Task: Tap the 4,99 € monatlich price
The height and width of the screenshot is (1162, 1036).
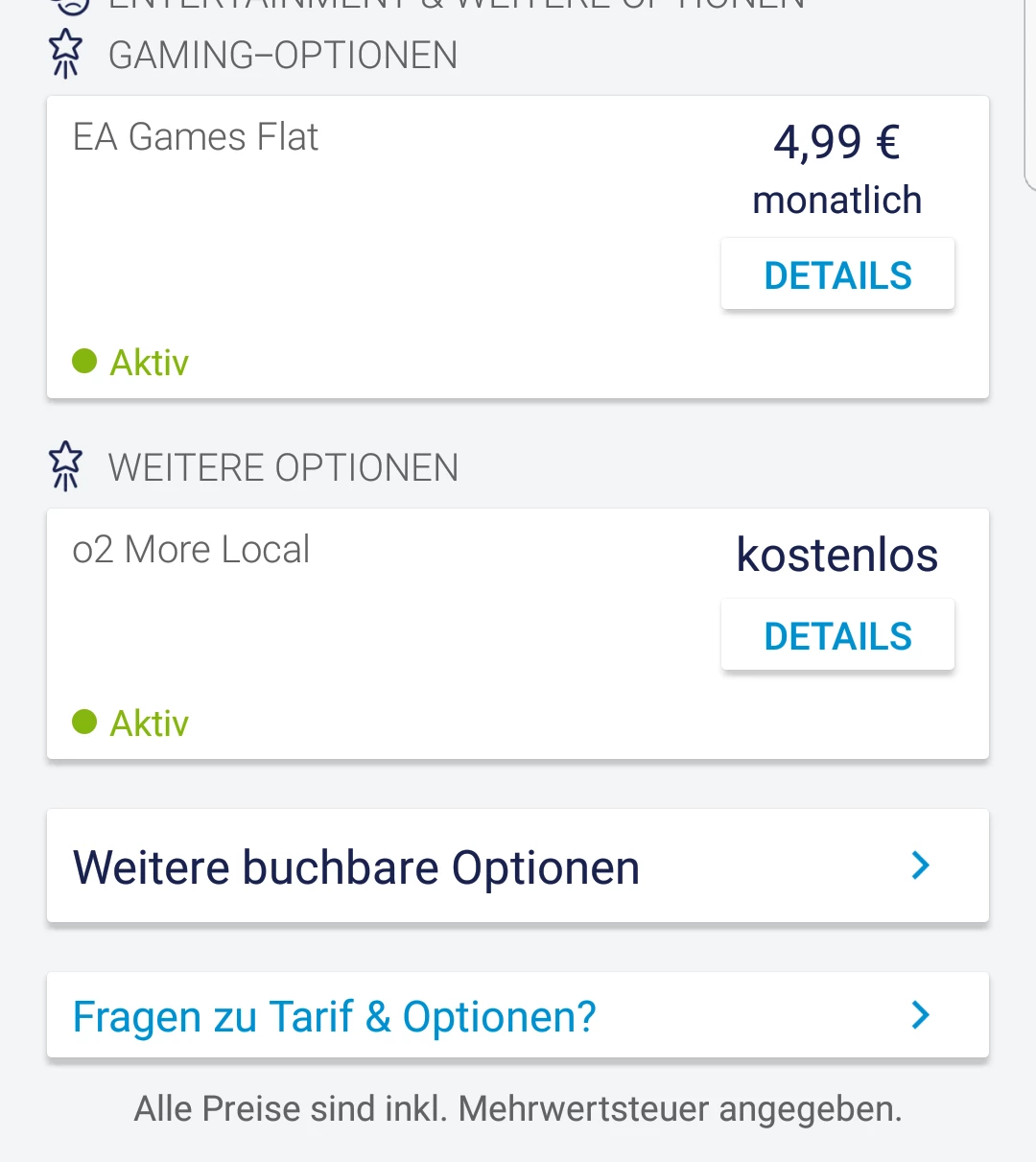Action: (836, 169)
